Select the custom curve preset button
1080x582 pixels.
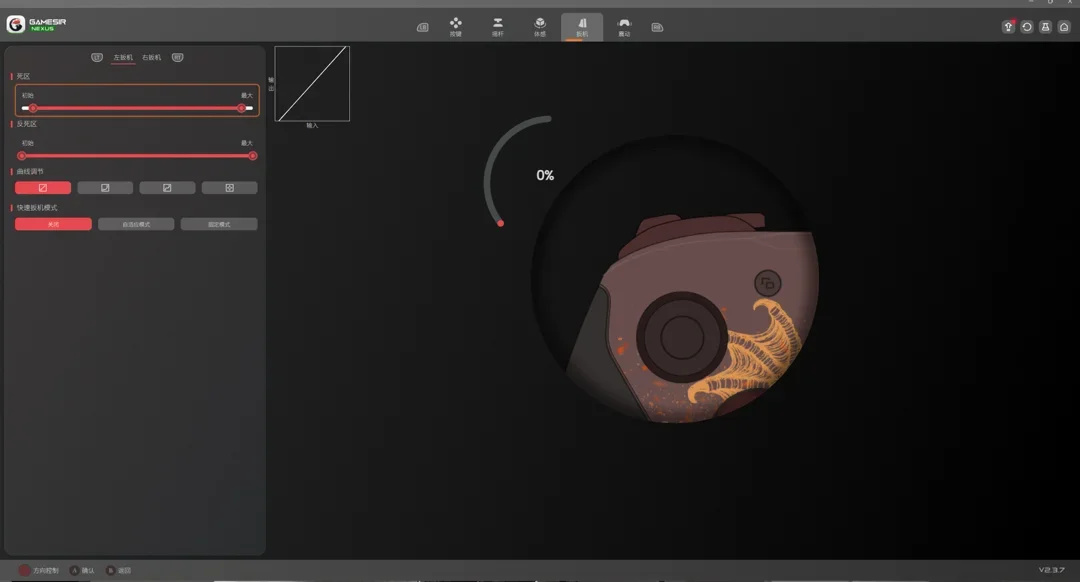click(x=229, y=187)
